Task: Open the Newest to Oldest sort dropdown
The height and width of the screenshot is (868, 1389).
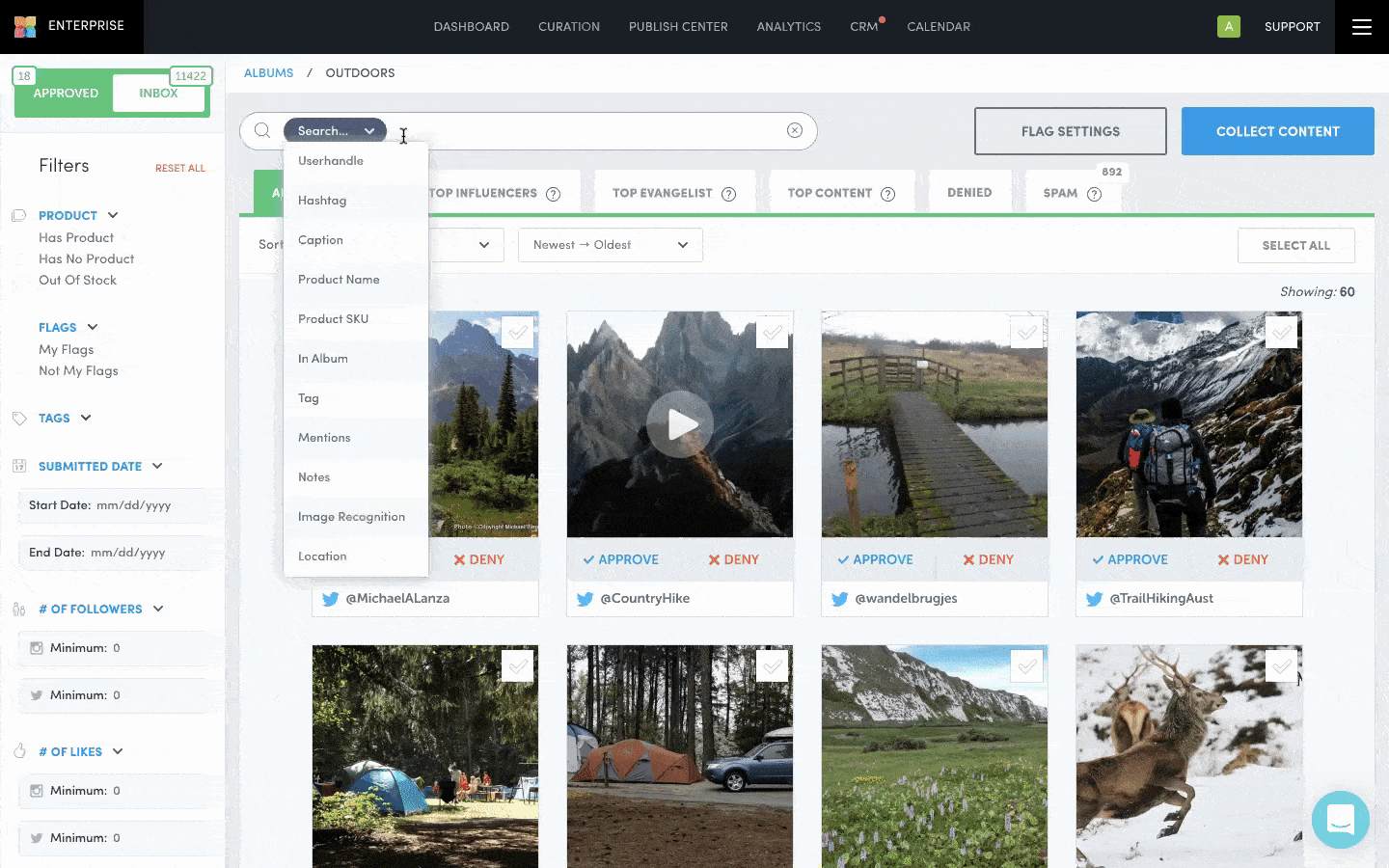Action: point(610,244)
